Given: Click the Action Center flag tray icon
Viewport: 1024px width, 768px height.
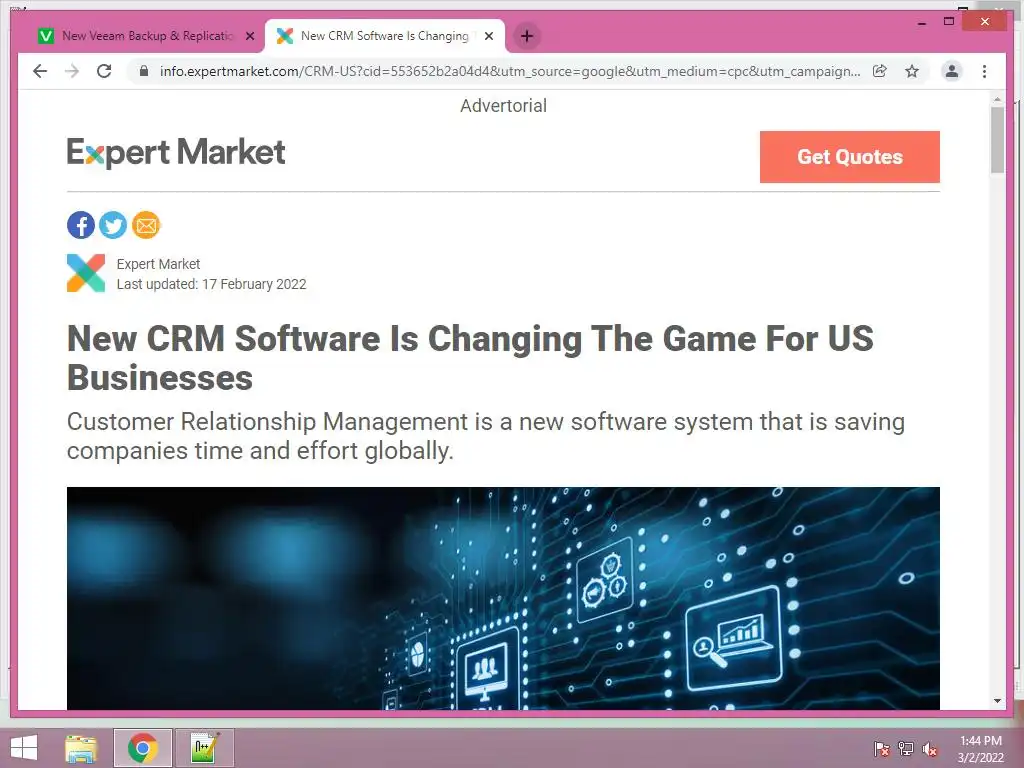Looking at the screenshot, I should click(881, 749).
